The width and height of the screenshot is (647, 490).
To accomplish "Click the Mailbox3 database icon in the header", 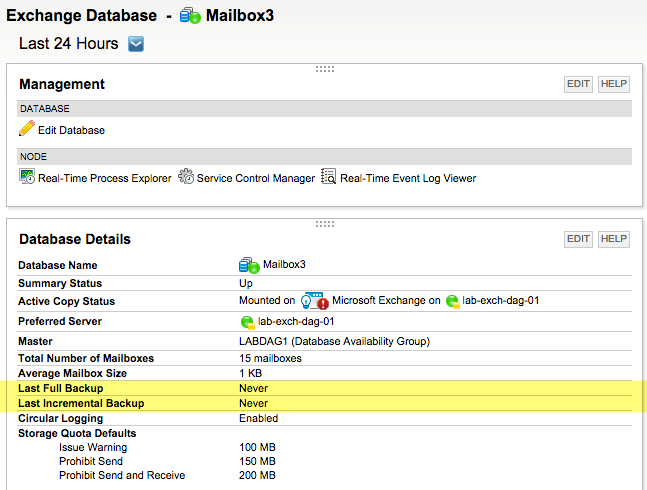I will 190,16.
